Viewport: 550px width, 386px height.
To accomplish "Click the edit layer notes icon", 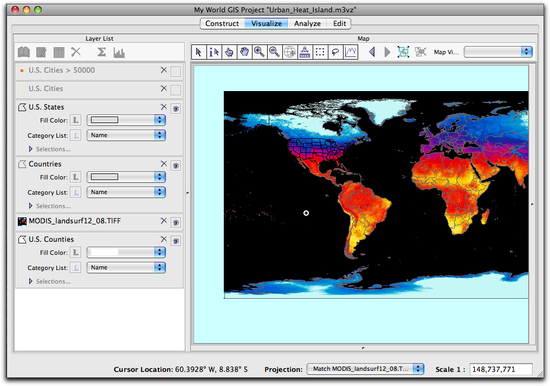I will (41, 53).
